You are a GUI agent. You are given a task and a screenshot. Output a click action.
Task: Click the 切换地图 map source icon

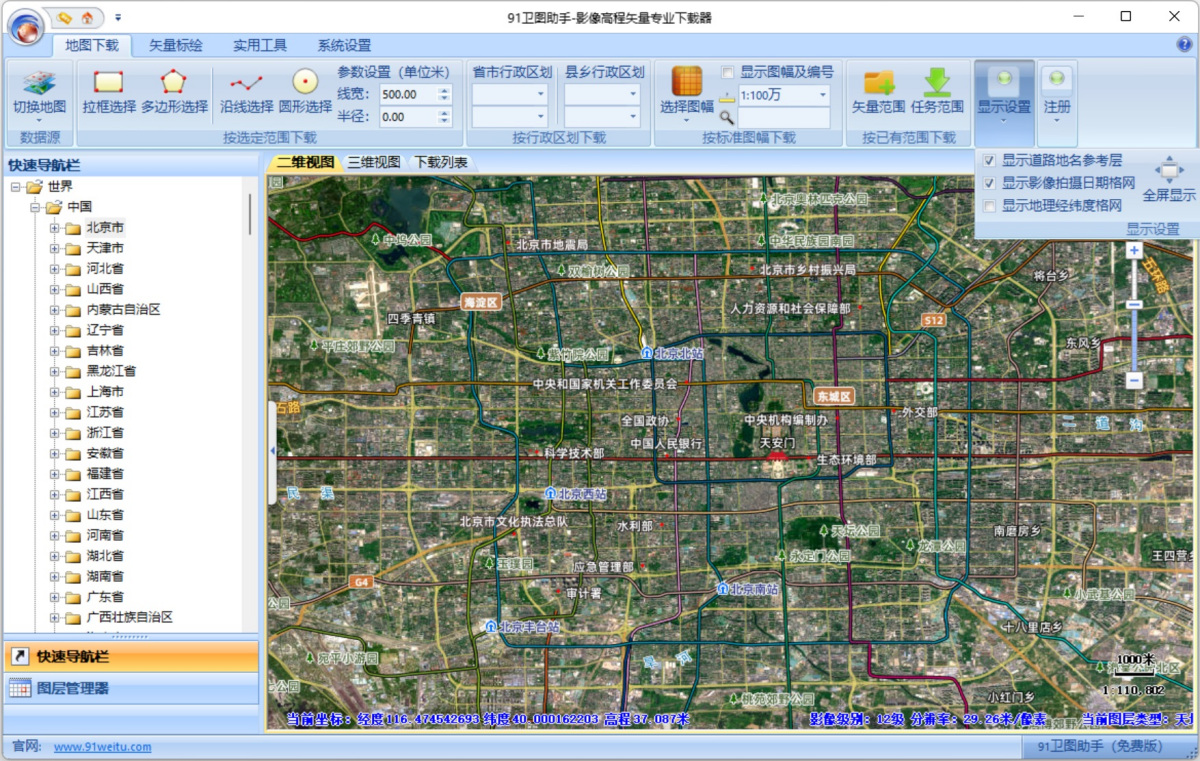pyautogui.click(x=39, y=85)
